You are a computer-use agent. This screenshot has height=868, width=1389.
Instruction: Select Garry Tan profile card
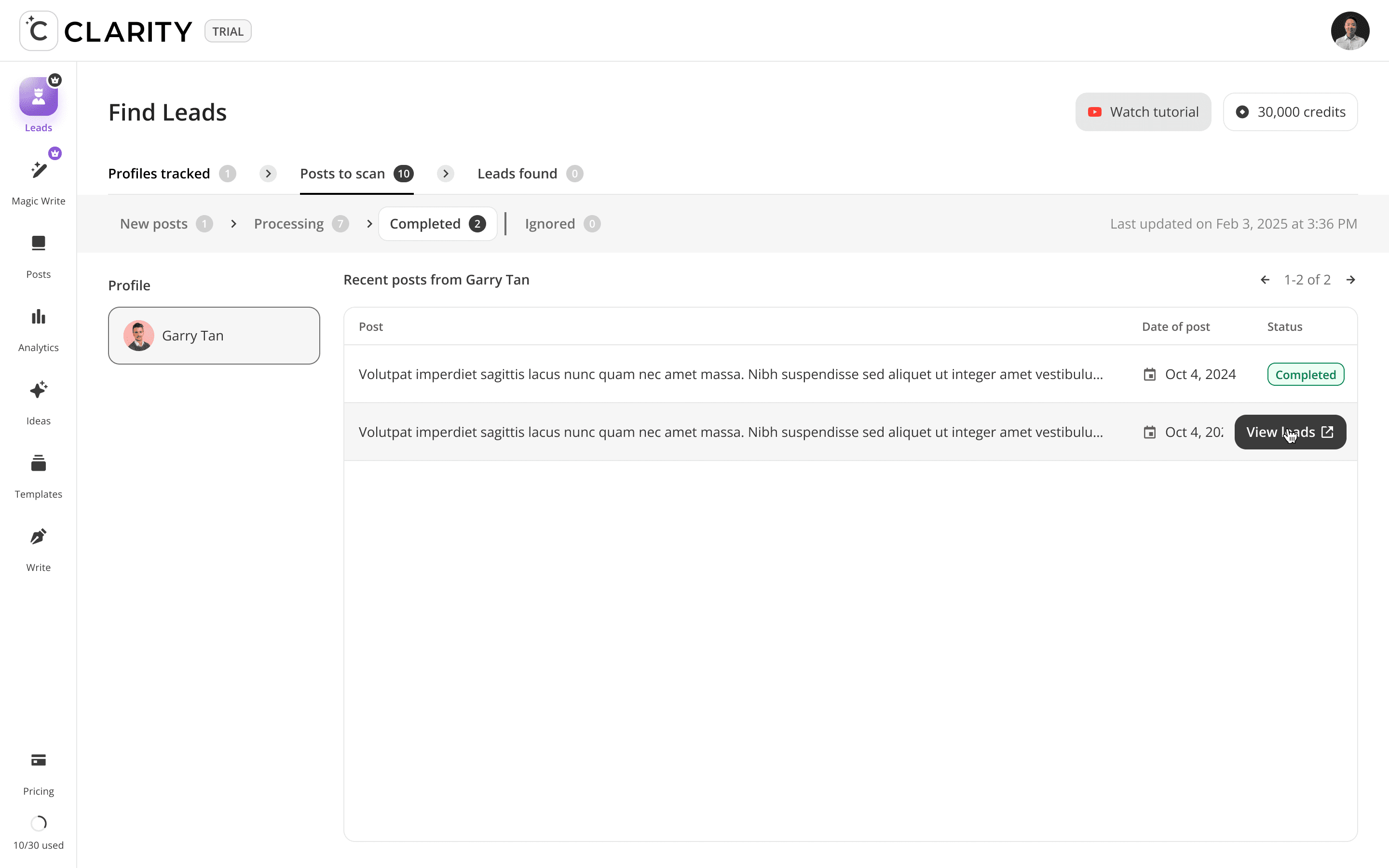(214, 335)
